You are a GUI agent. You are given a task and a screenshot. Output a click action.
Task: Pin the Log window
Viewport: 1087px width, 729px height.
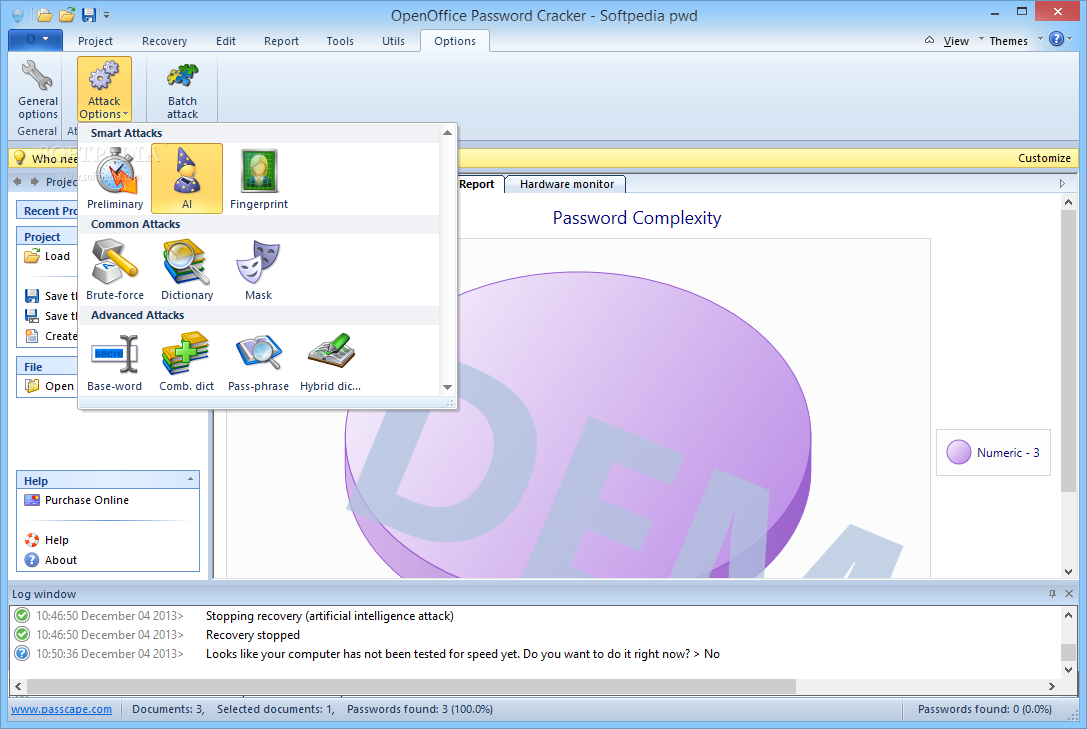1052,594
